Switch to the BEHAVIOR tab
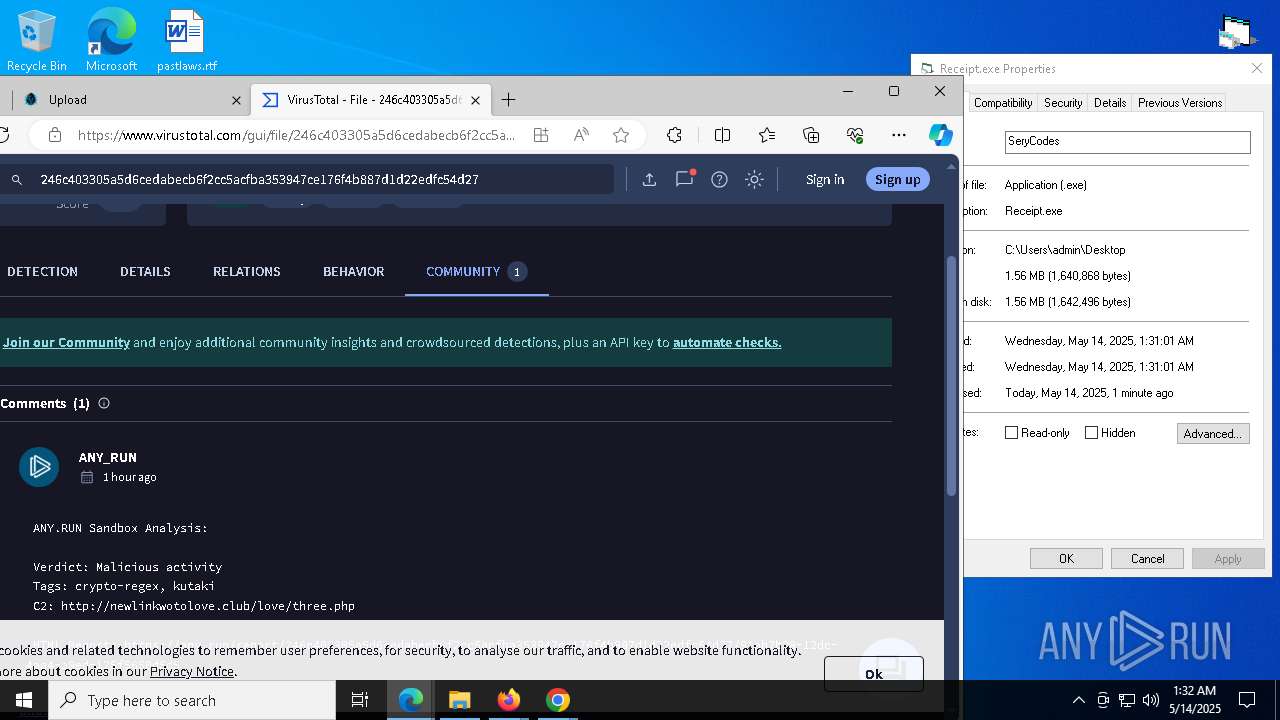1280x720 pixels. click(x=353, y=271)
